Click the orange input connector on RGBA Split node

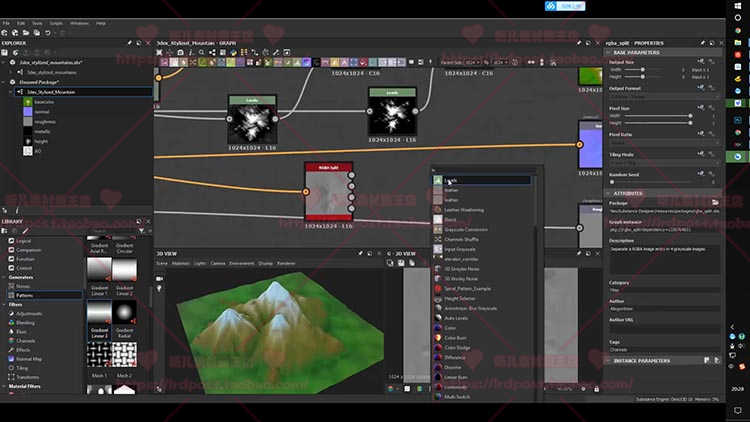[x=306, y=192]
